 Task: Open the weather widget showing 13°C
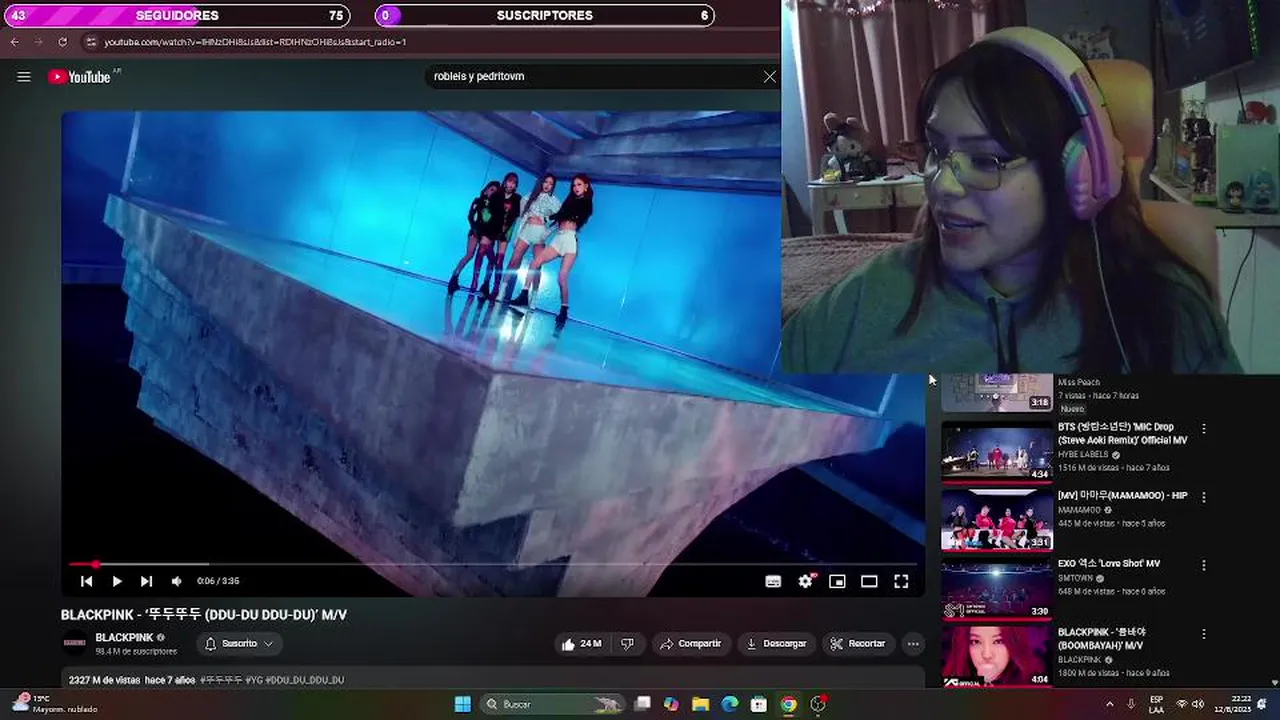tap(56, 704)
